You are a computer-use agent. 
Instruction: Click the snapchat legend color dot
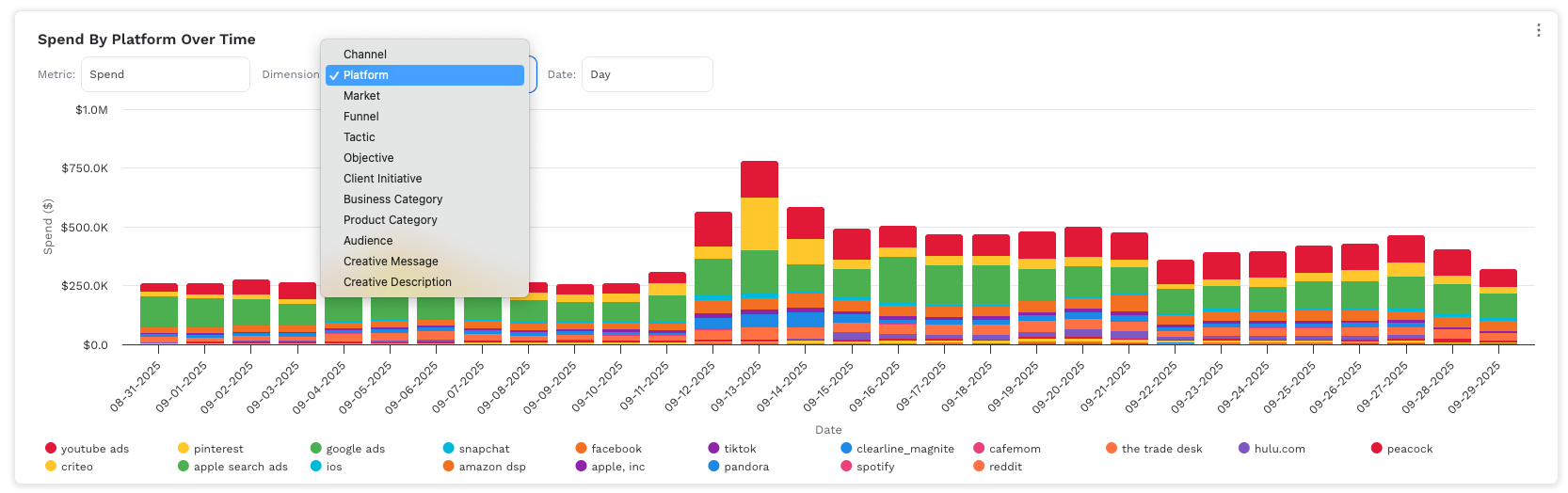pos(449,449)
